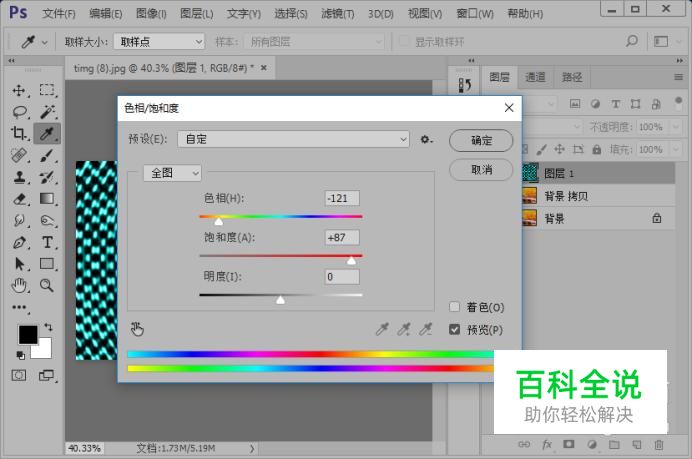Select the Lasso tool
The image size is (692, 459).
pyautogui.click(x=19, y=112)
